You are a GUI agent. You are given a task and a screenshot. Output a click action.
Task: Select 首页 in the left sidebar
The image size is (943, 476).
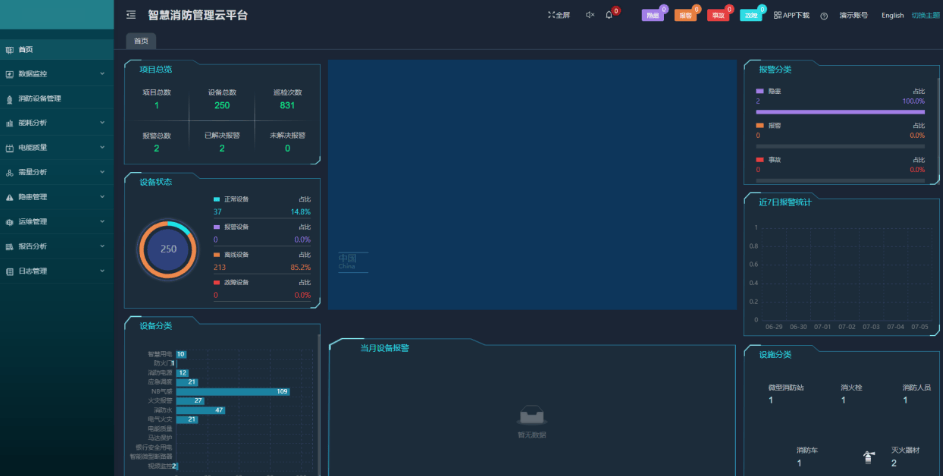click(x=26, y=49)
